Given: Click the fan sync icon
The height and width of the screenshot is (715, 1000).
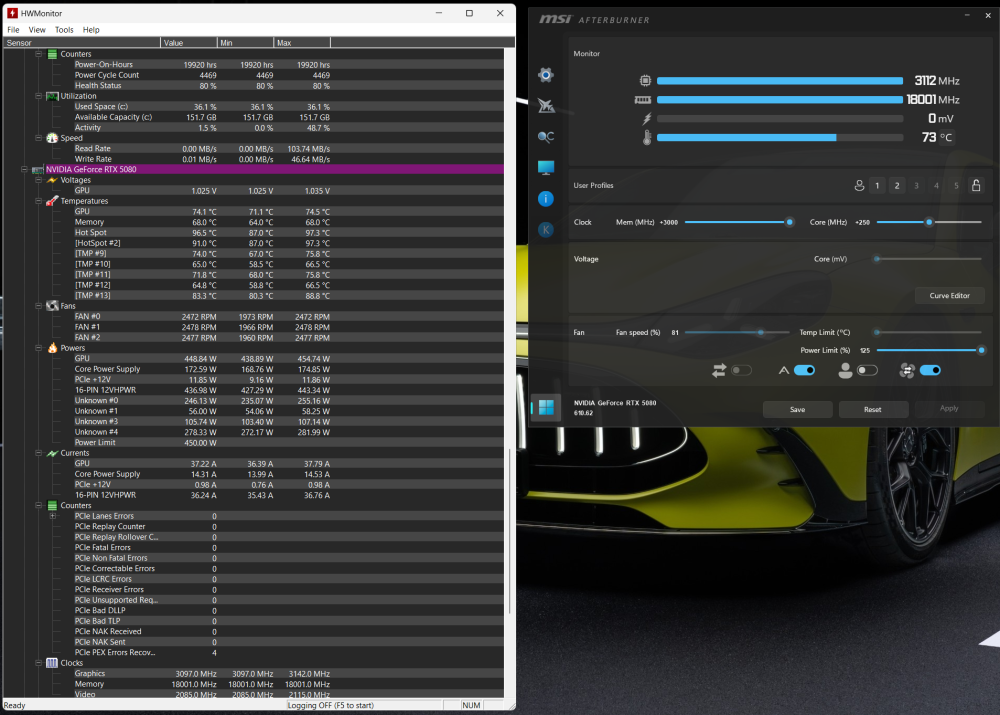Looking at the screenshot, I should [907, 371].
